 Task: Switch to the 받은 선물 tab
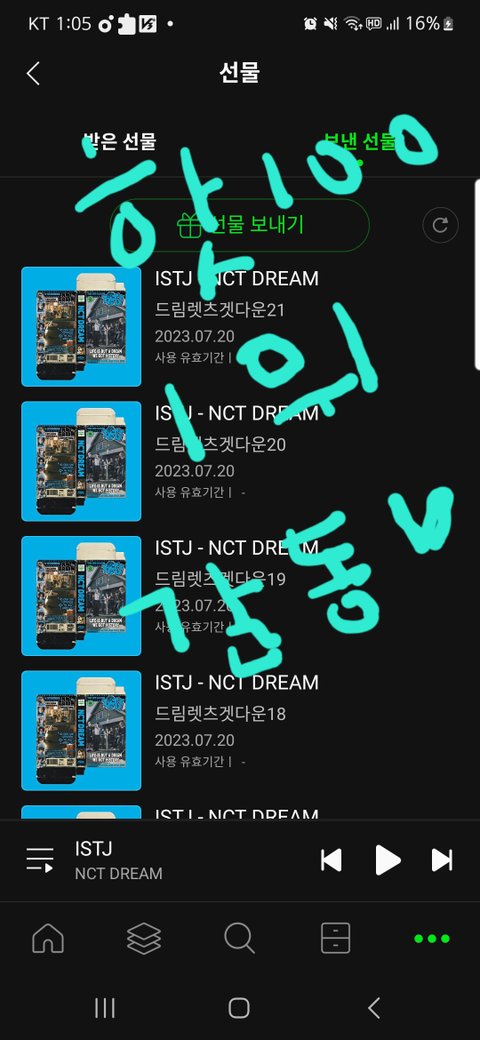pyautogui.click(x=119, y=141)
